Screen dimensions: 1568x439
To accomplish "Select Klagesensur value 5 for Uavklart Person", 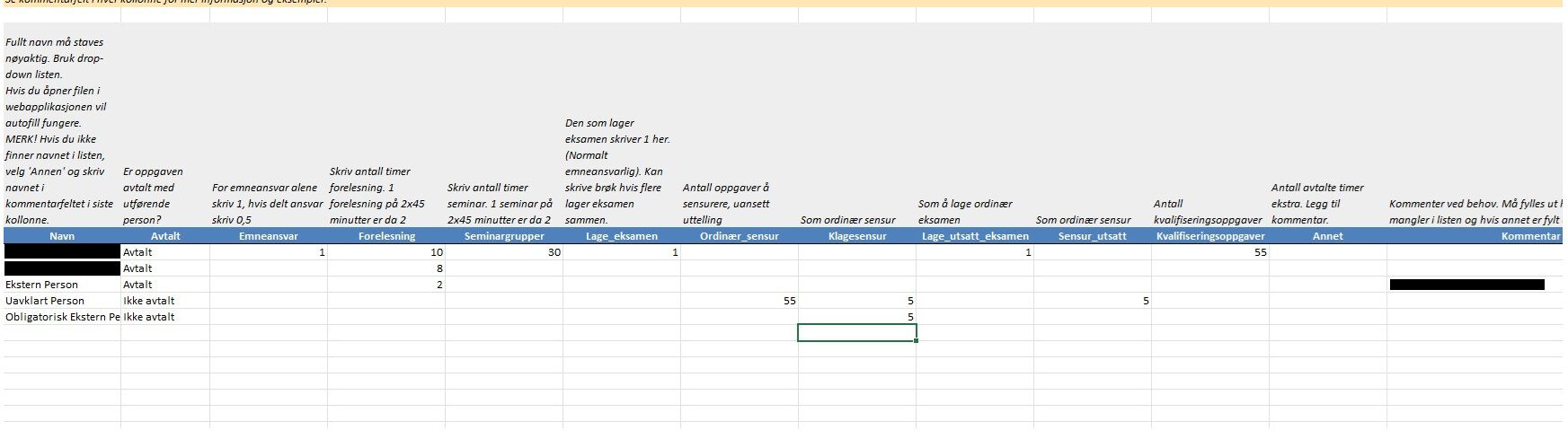I will [857, 301].
